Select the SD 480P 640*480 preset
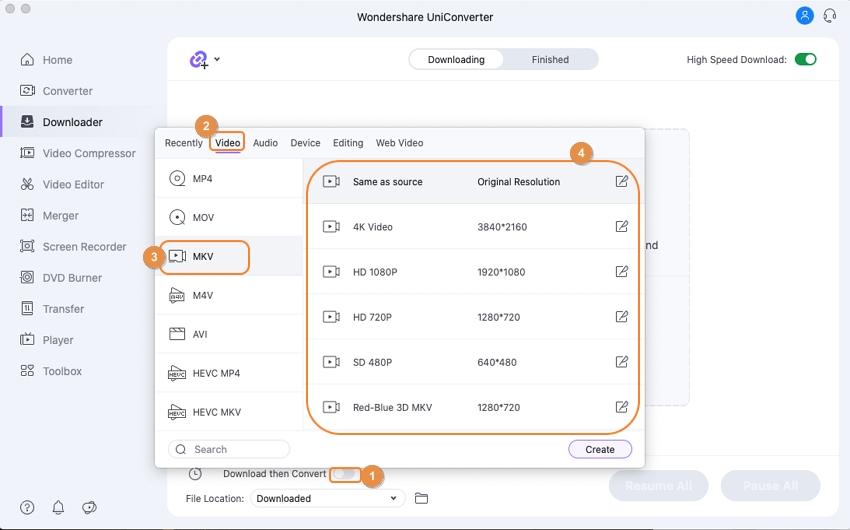 pyautogui.click(x=474, y=361)
